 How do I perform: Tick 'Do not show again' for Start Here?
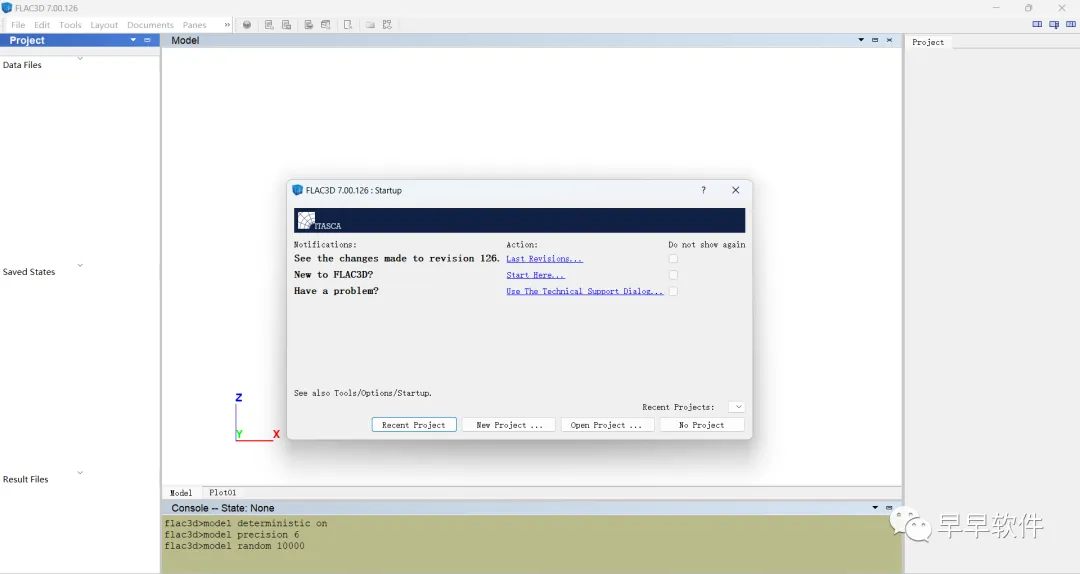tap(673, 275)
